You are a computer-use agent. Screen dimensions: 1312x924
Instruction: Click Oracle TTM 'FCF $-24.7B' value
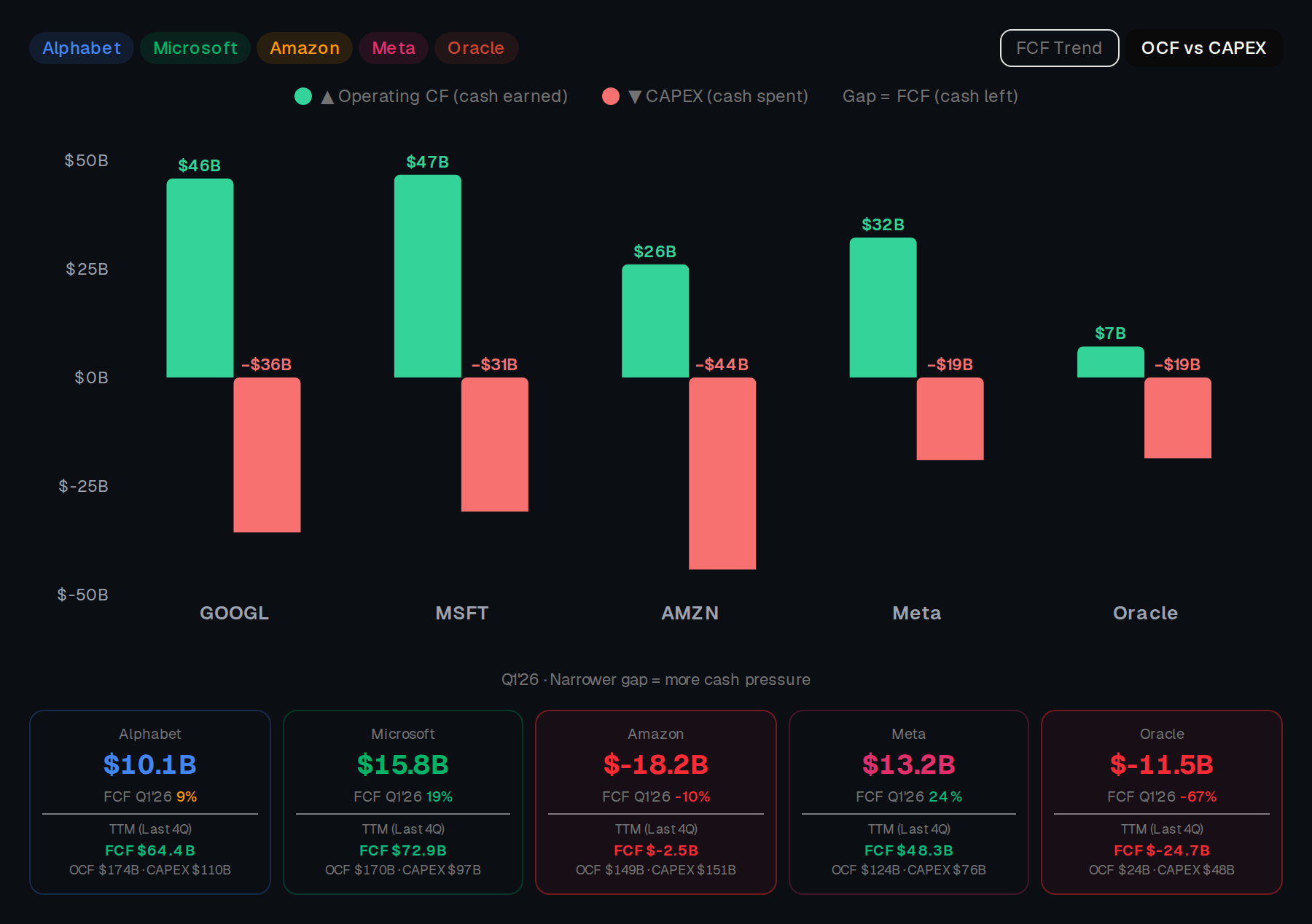tap(1162, 850)
